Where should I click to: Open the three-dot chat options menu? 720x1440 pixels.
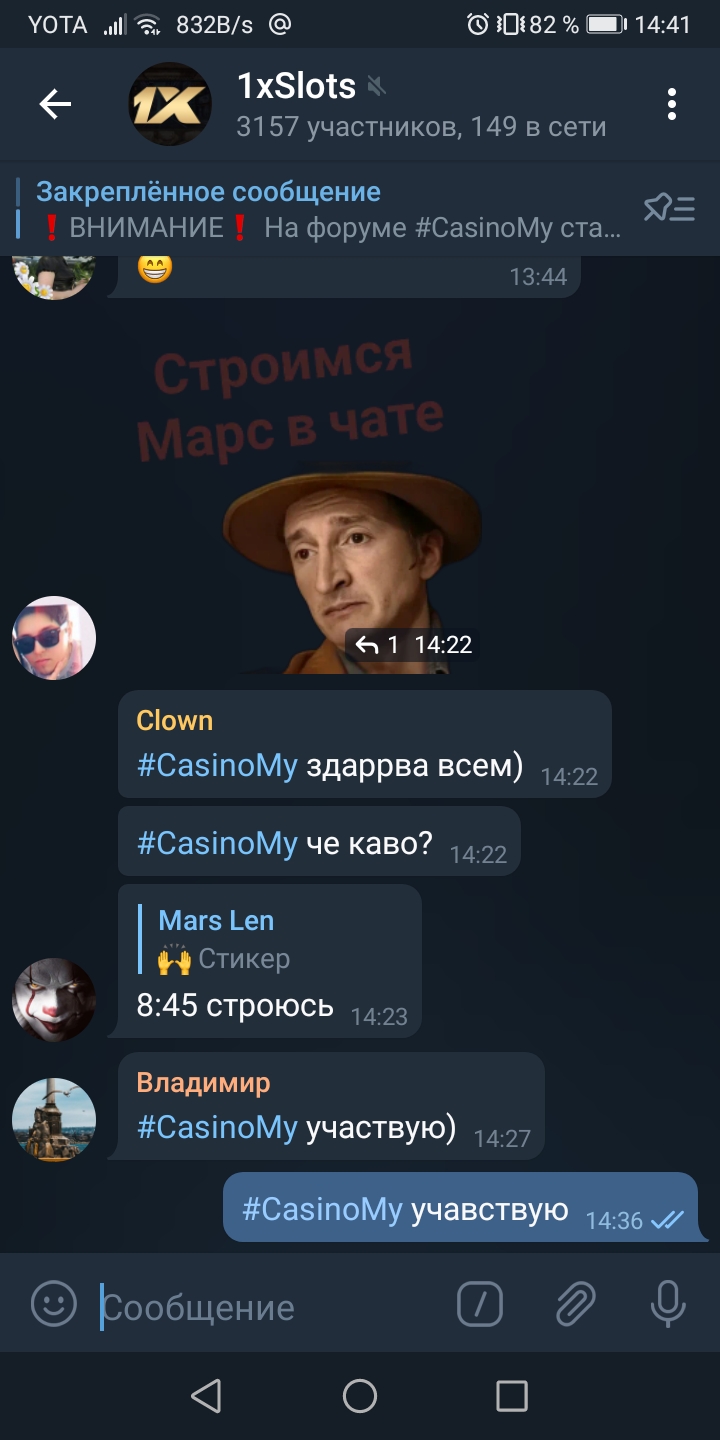[672, 104]
